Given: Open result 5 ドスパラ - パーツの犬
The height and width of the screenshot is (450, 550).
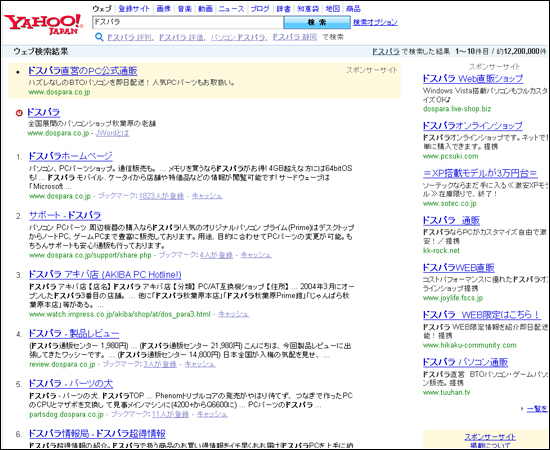Looking at the screenshot, I should tap(71, 384).
